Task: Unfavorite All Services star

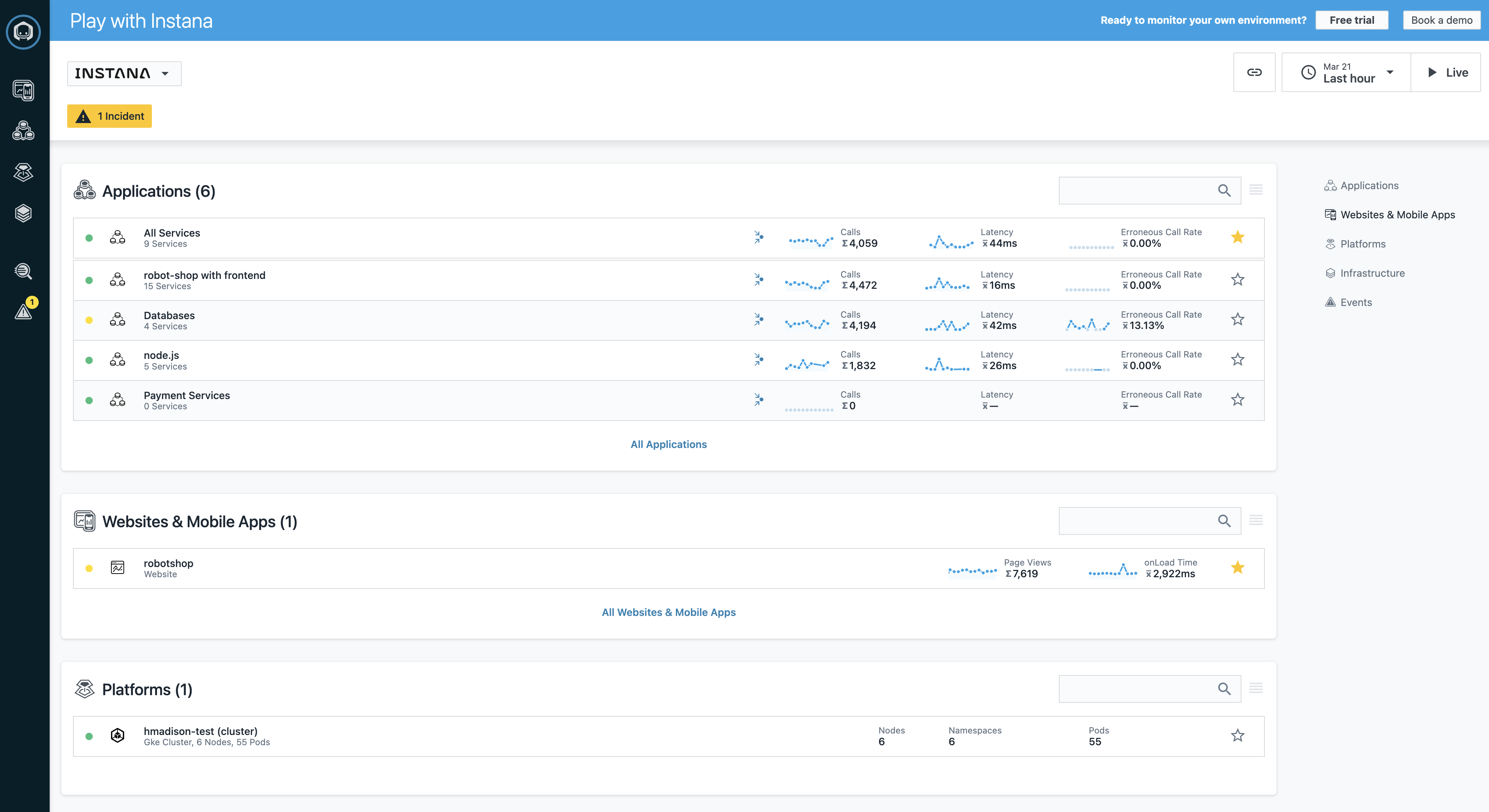Action: tap(1237, 238)
